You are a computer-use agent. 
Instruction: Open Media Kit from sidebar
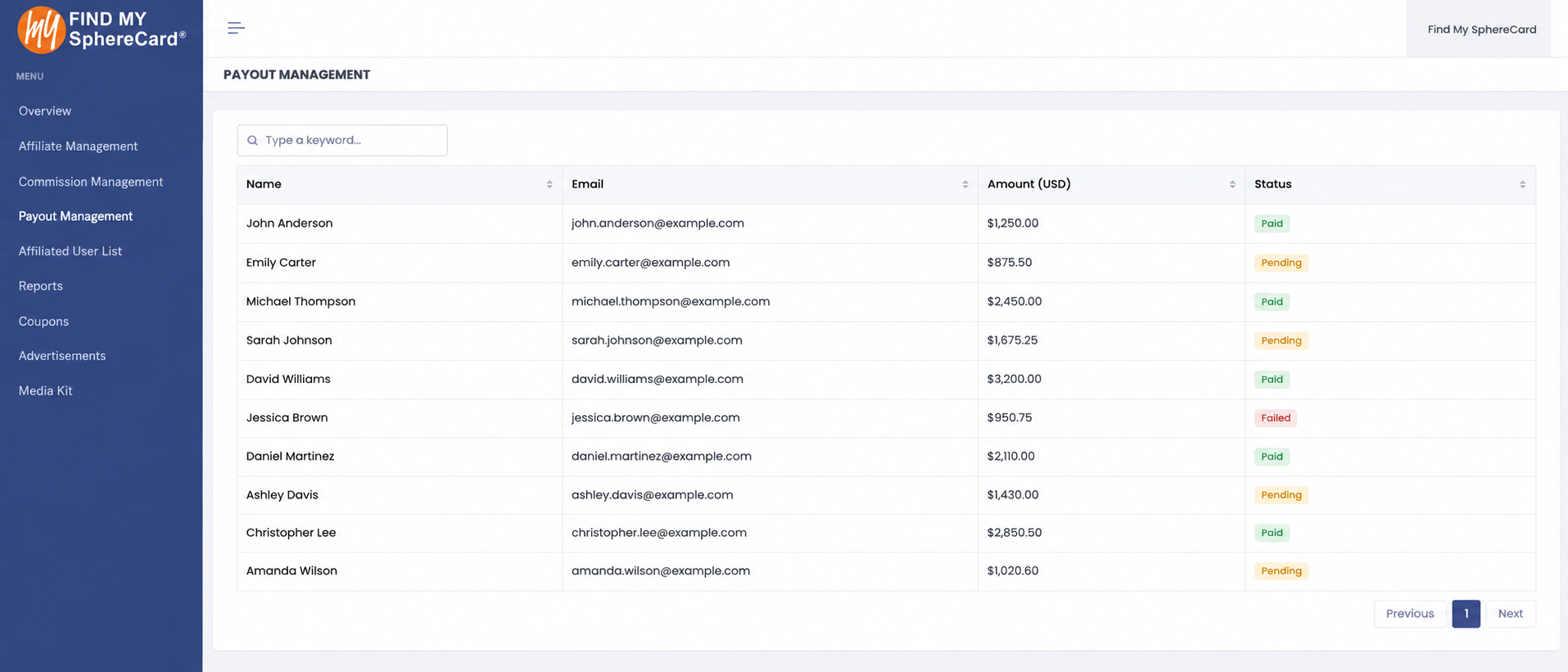[x=46, y=391]
